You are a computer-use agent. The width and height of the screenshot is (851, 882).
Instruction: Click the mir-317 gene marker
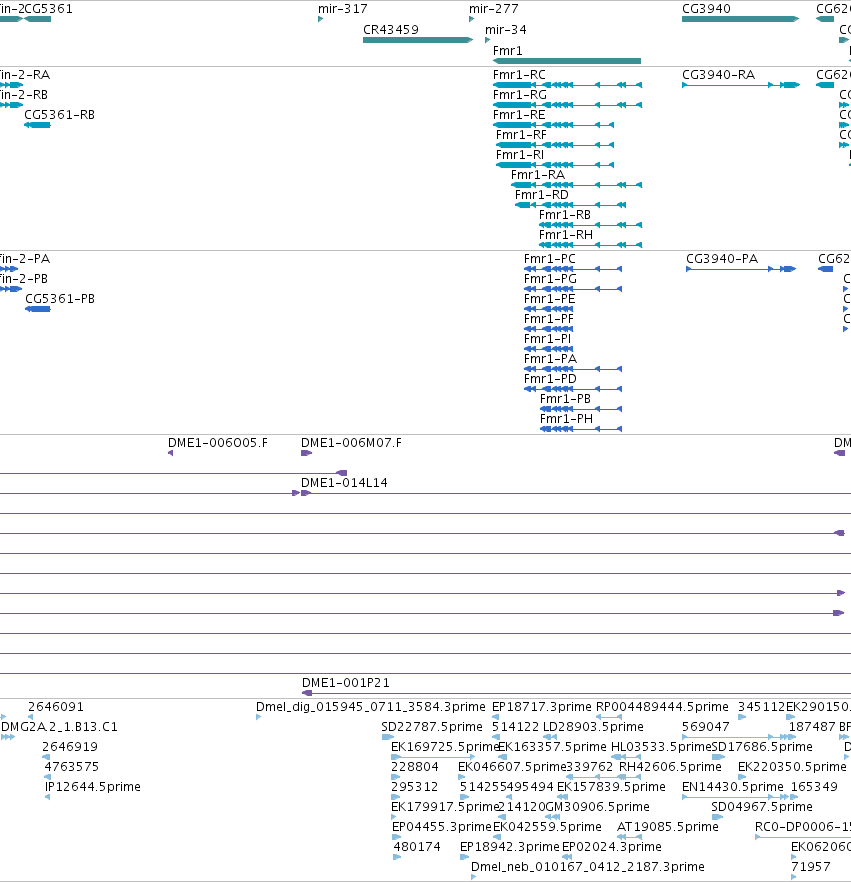click(x=321, y=19)
